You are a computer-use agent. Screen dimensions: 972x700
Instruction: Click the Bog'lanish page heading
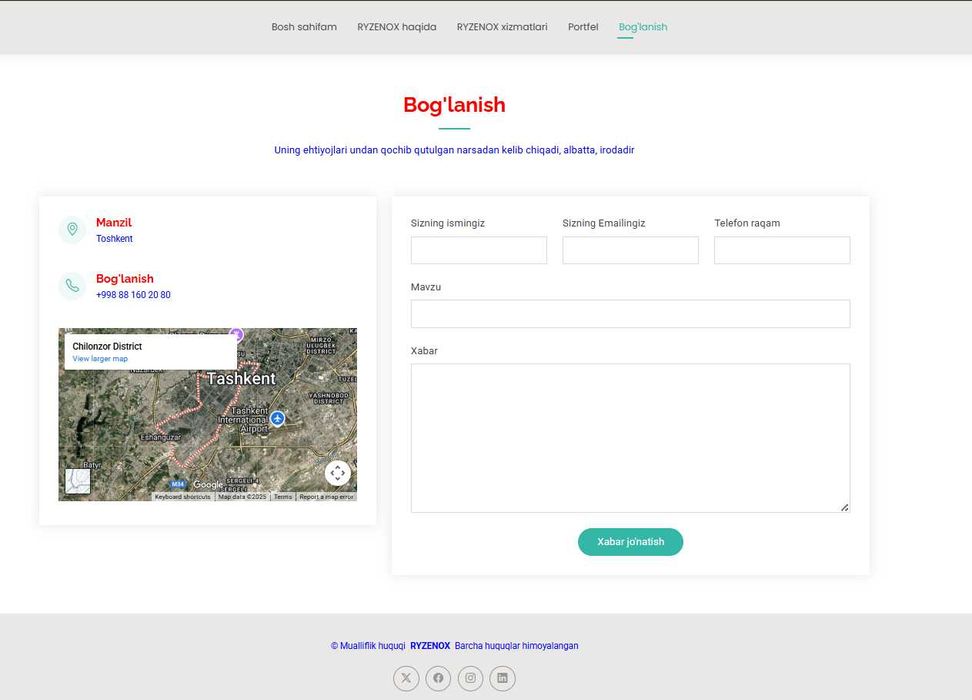454,105
